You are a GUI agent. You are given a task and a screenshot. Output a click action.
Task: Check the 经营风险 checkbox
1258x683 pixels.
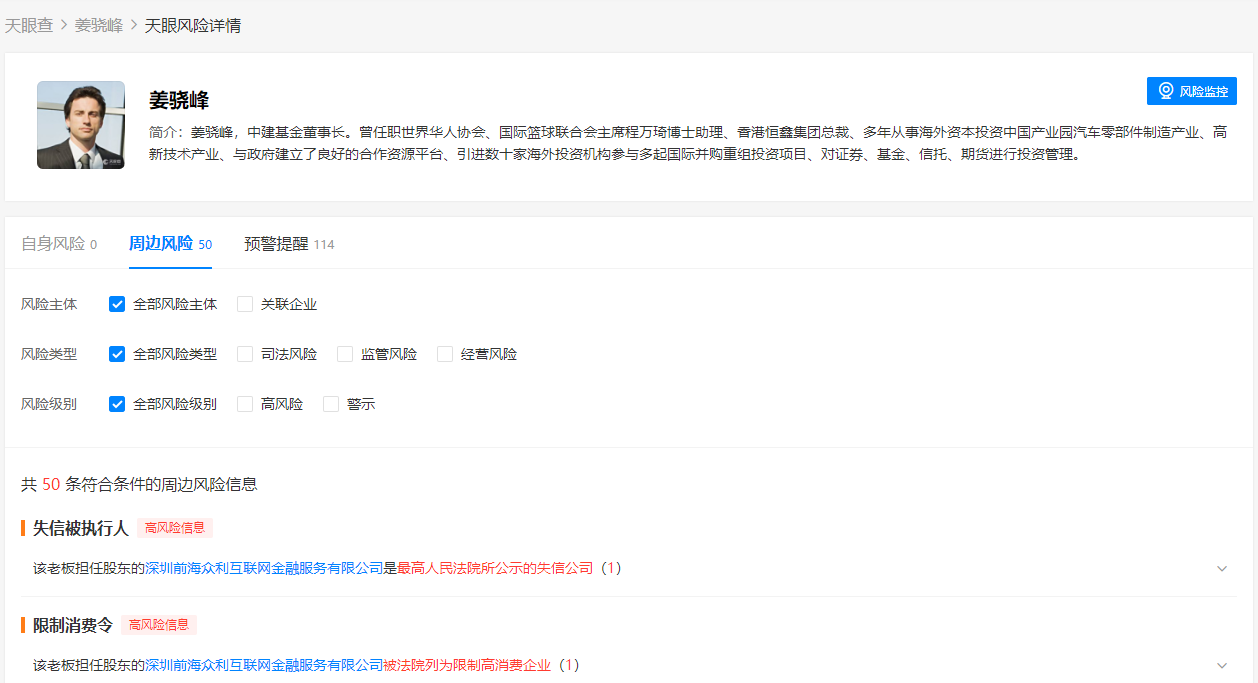coord(445,354)
